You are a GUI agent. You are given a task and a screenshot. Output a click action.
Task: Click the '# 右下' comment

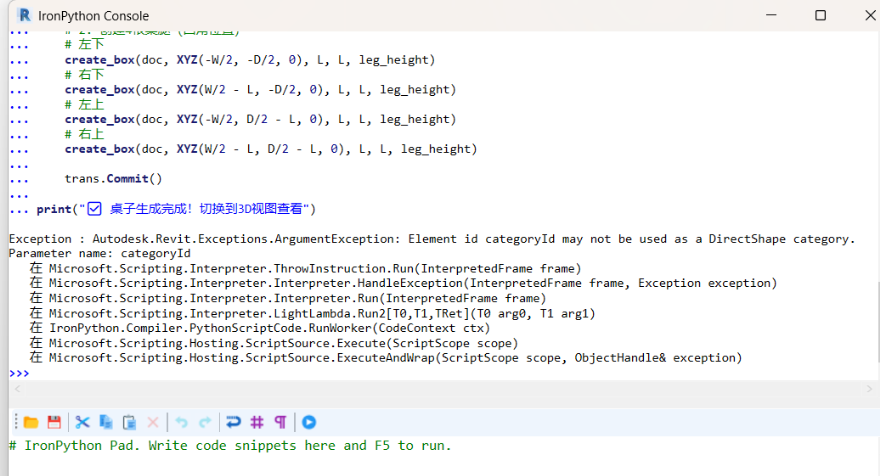click(x=84, y=75)
